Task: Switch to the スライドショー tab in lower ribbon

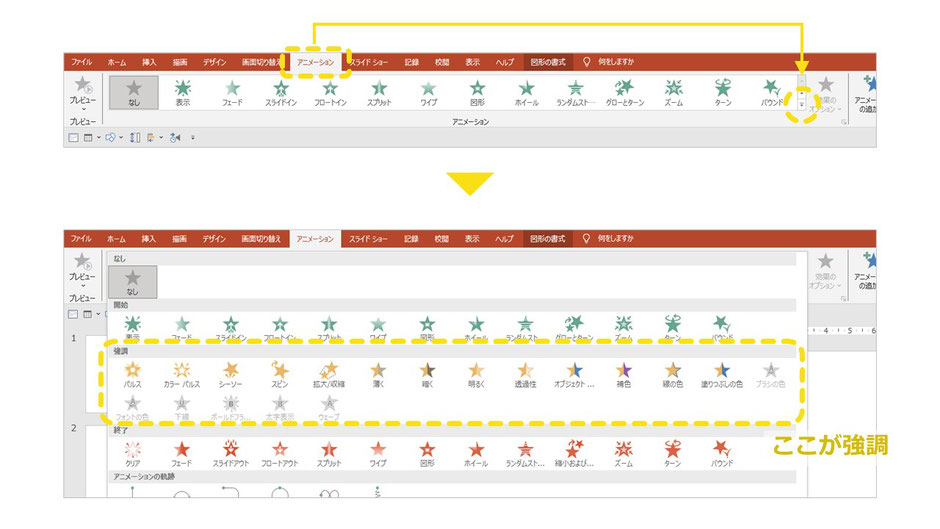Action: (x=368, y=239)
